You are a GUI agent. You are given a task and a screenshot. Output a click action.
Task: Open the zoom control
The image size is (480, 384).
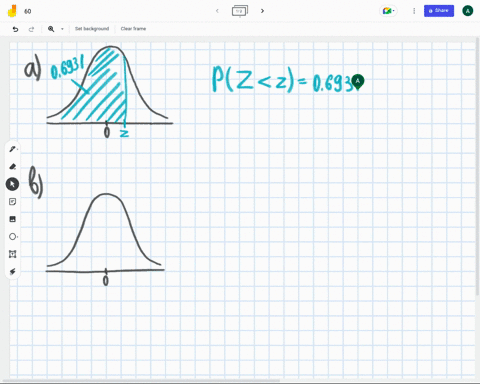[x=51, y=29]
